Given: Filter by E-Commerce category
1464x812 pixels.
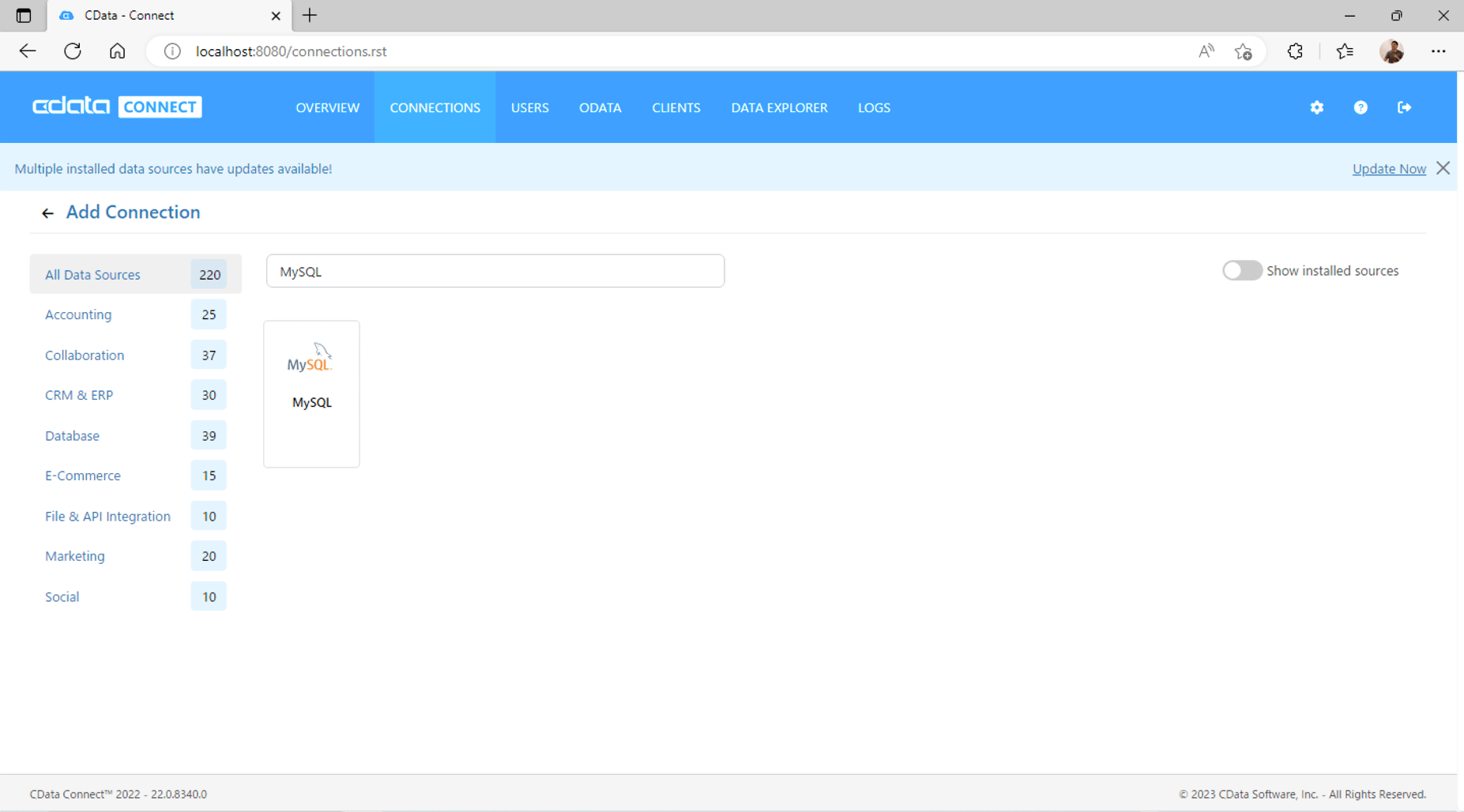Looking at the screenshot, I should (x=135, y=476).
